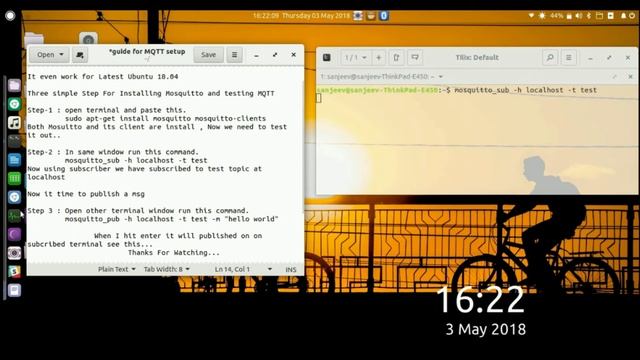Click the text "Thanks For Watching..."
The width and height of the screenshot is (640, 360).
coord(174,253)
